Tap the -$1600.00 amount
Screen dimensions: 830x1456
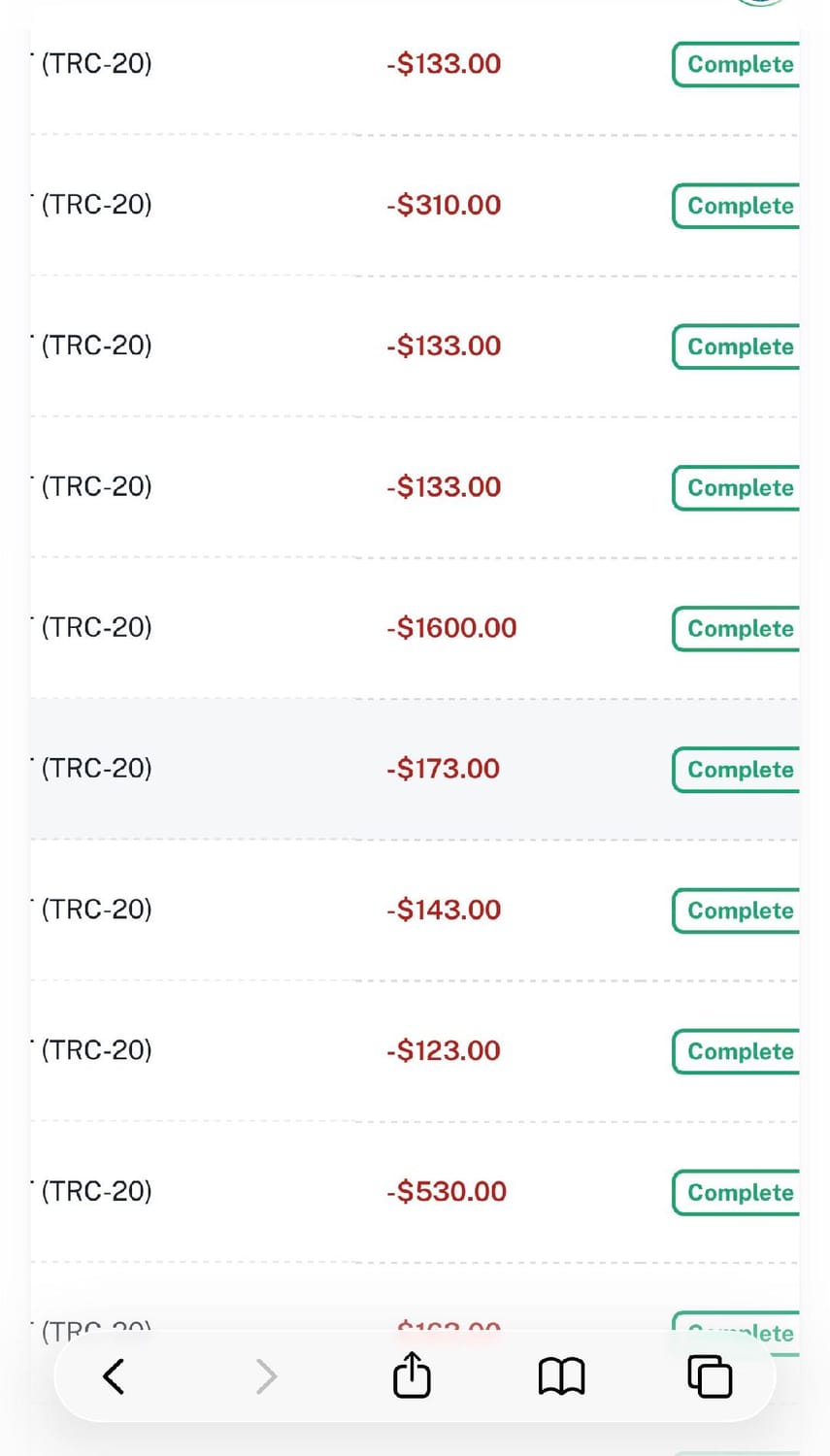[x=451, y=628]
